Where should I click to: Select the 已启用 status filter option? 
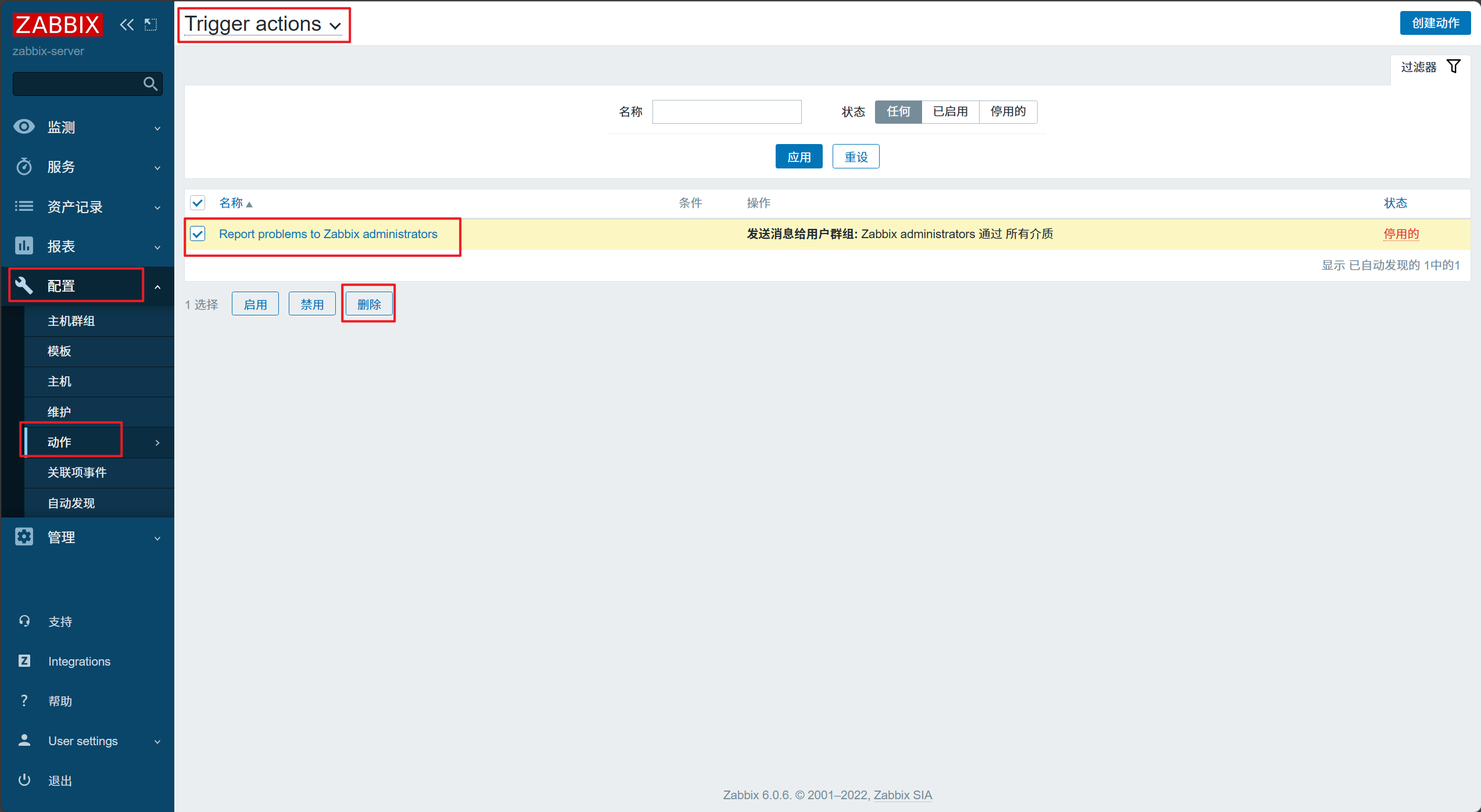pyautogui.click(x=950, y=112)
